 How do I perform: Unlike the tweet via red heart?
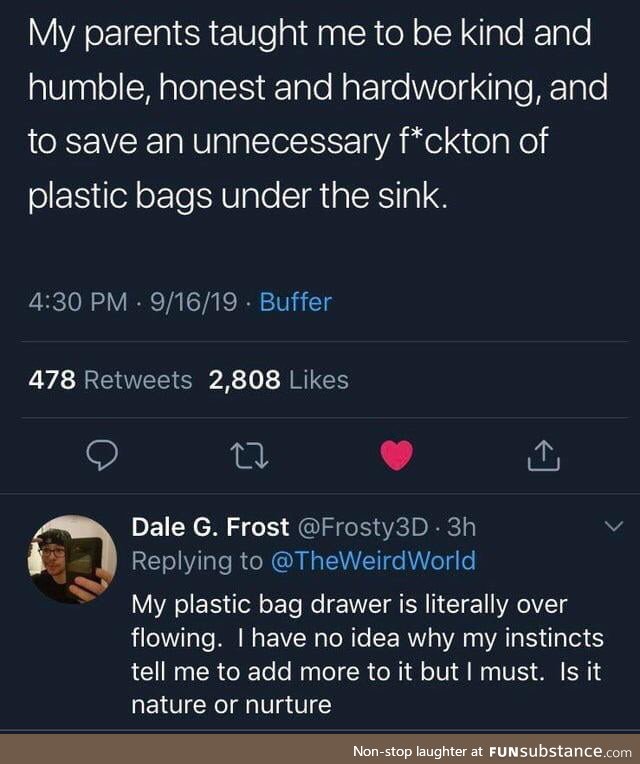[x=396, y=455]
